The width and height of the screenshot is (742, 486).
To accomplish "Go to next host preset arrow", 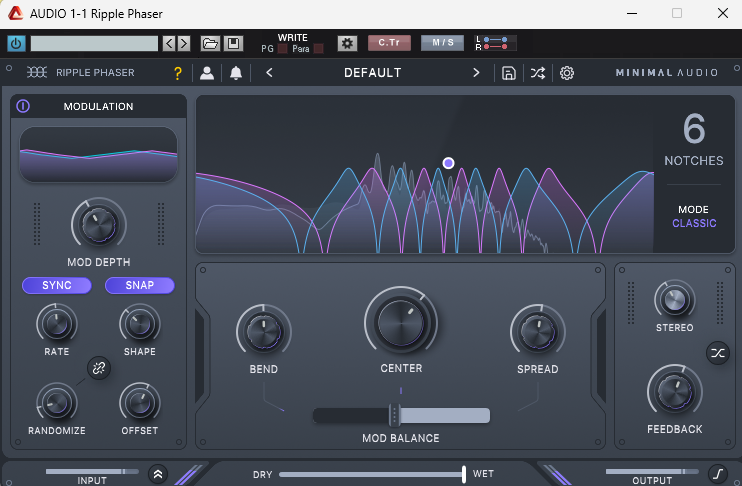I will (x=184, y=44).
